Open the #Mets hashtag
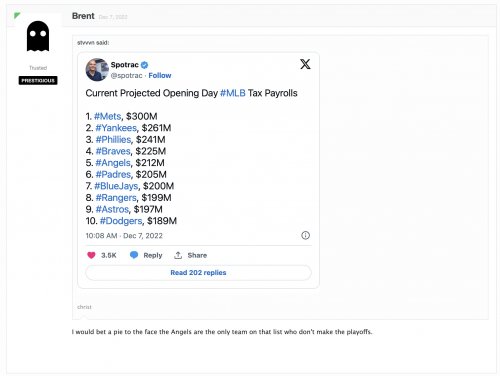The image size is (500, 376). (x=107, y=116)
